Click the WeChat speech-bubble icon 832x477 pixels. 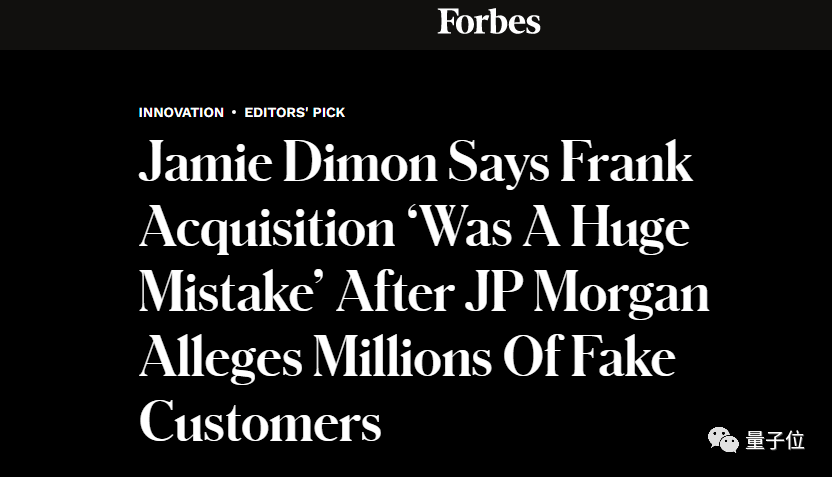point(723,440)
